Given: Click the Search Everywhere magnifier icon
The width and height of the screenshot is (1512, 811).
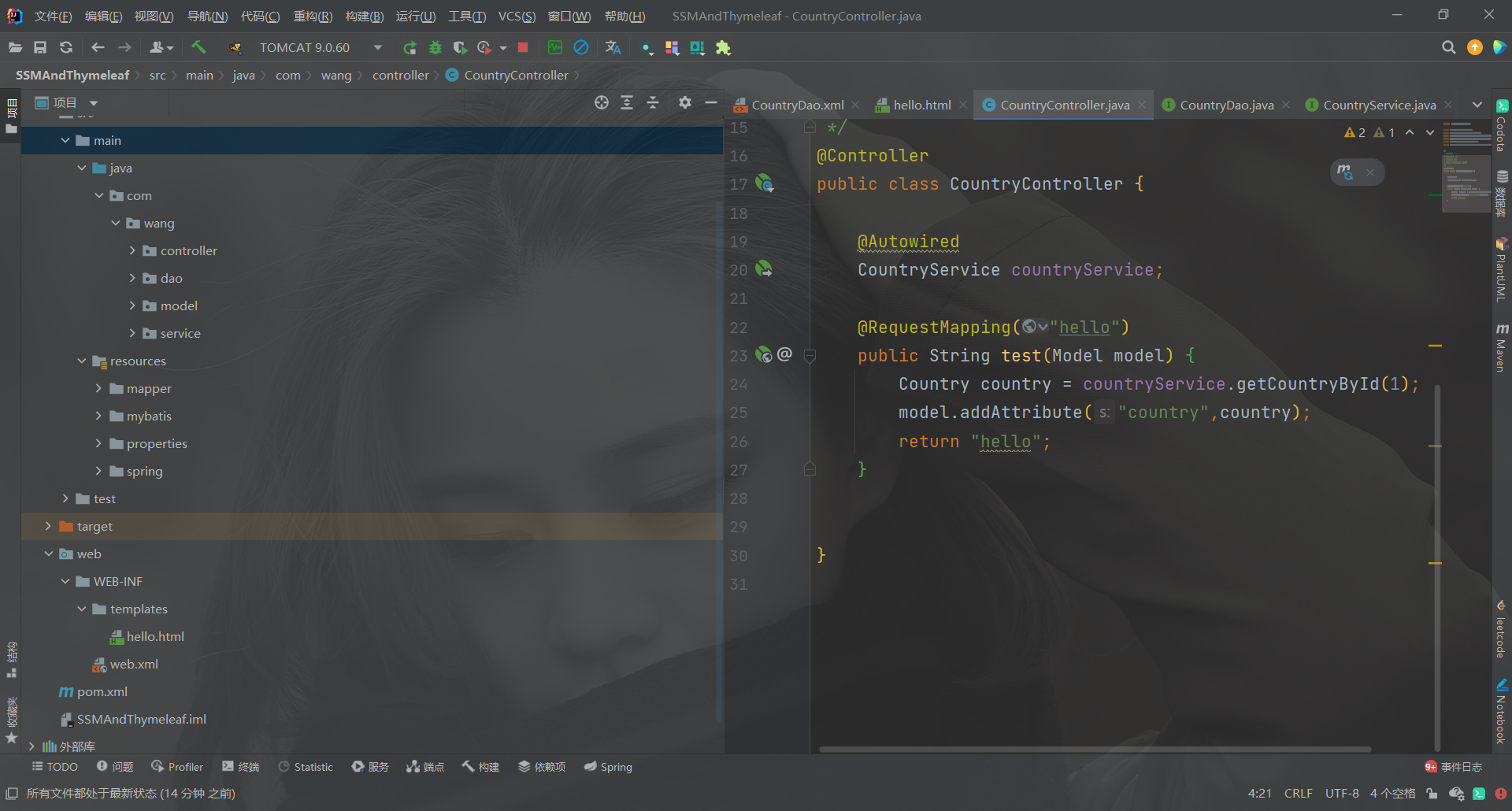Looking at the screenshot, I should (x=1448, y=48).
